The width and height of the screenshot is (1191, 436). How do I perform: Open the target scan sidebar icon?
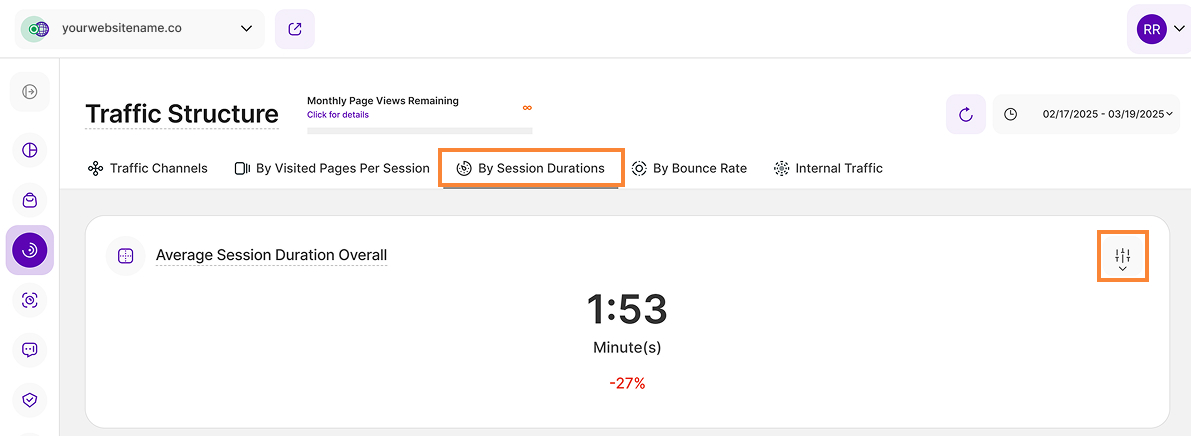tap(30, 300)
